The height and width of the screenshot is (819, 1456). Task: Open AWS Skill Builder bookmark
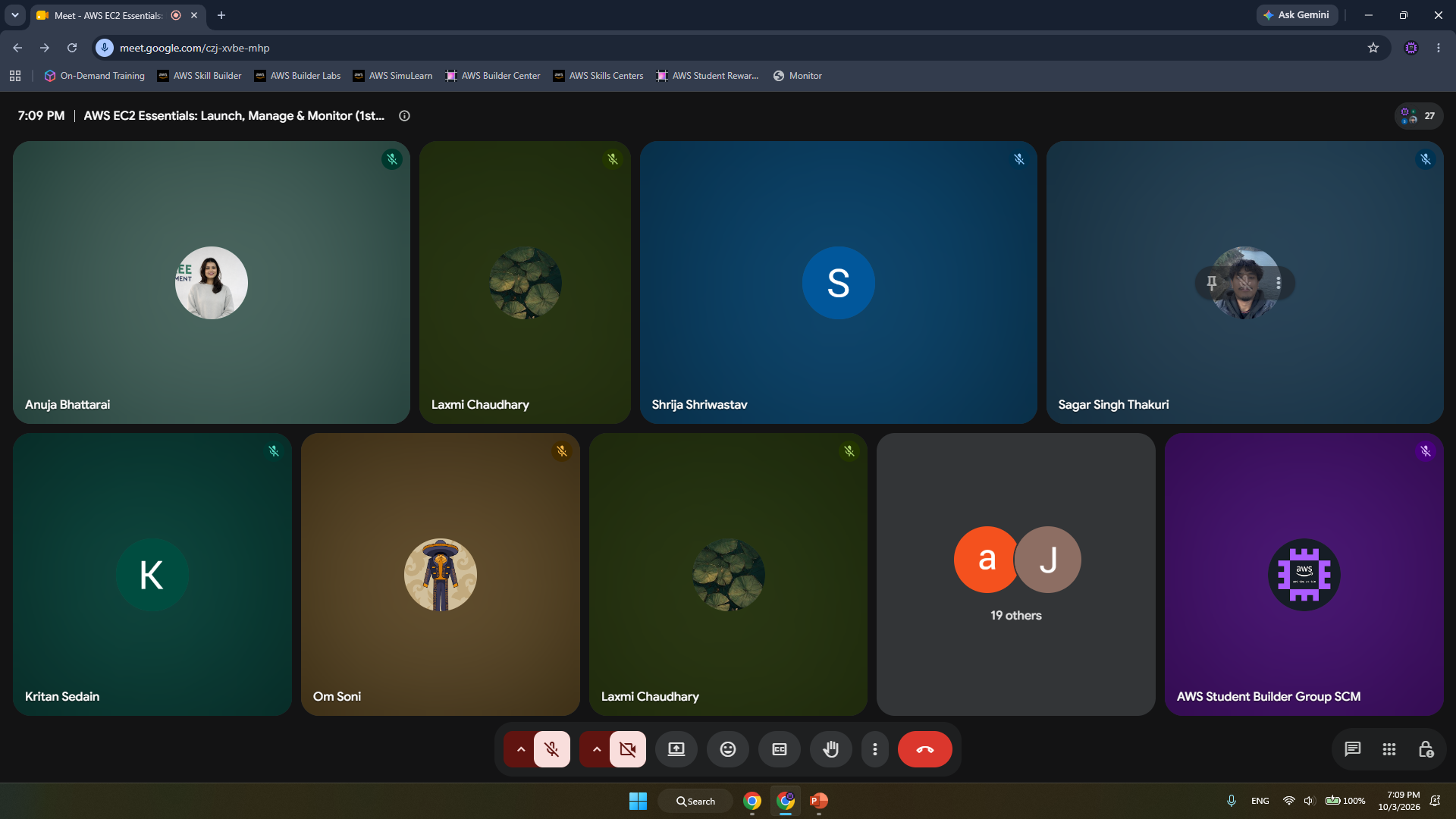click(199, 76)
